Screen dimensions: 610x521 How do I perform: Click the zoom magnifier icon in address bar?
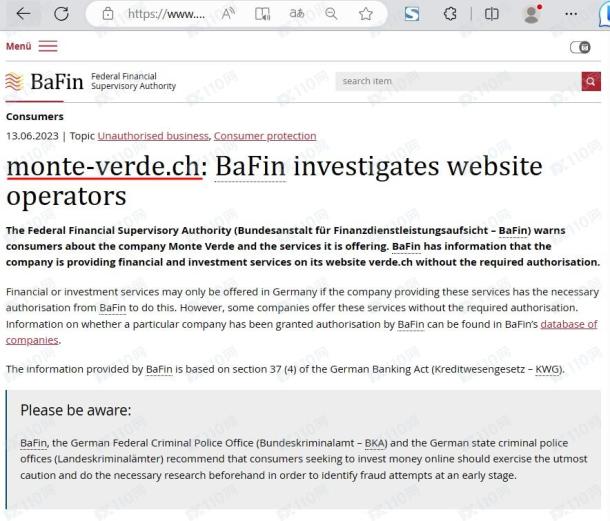(331, 14)
